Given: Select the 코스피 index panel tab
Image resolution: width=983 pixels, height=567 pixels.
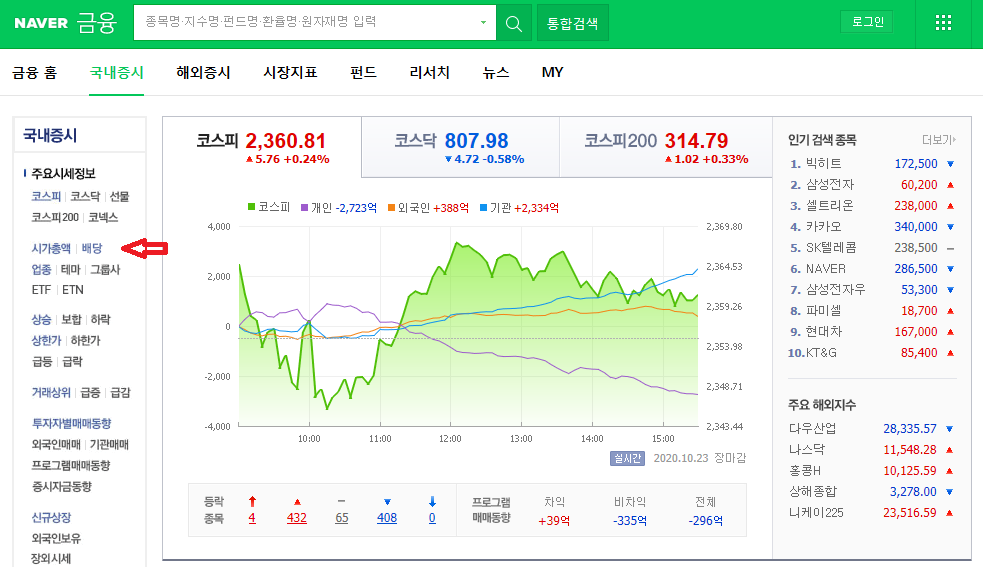Looking at the screenshot, I should point(262,147).
